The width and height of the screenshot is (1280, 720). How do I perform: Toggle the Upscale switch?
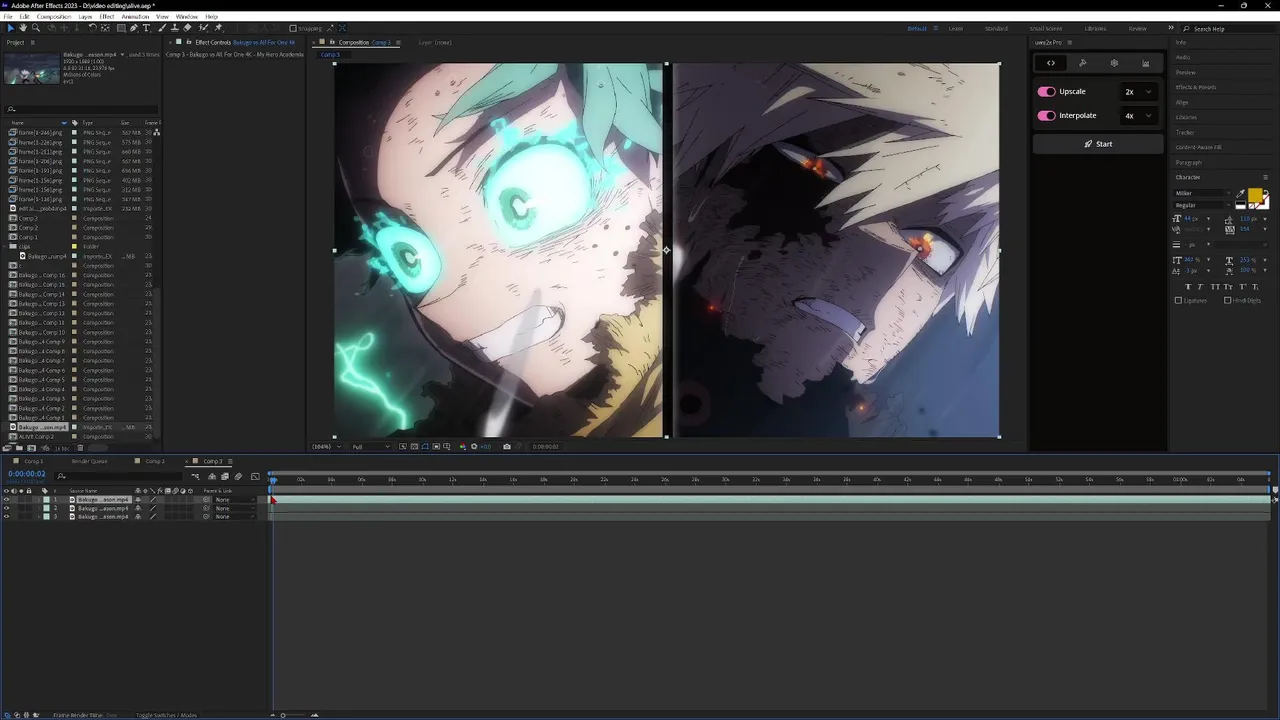pyautogui.click(x=1046, y=91)
